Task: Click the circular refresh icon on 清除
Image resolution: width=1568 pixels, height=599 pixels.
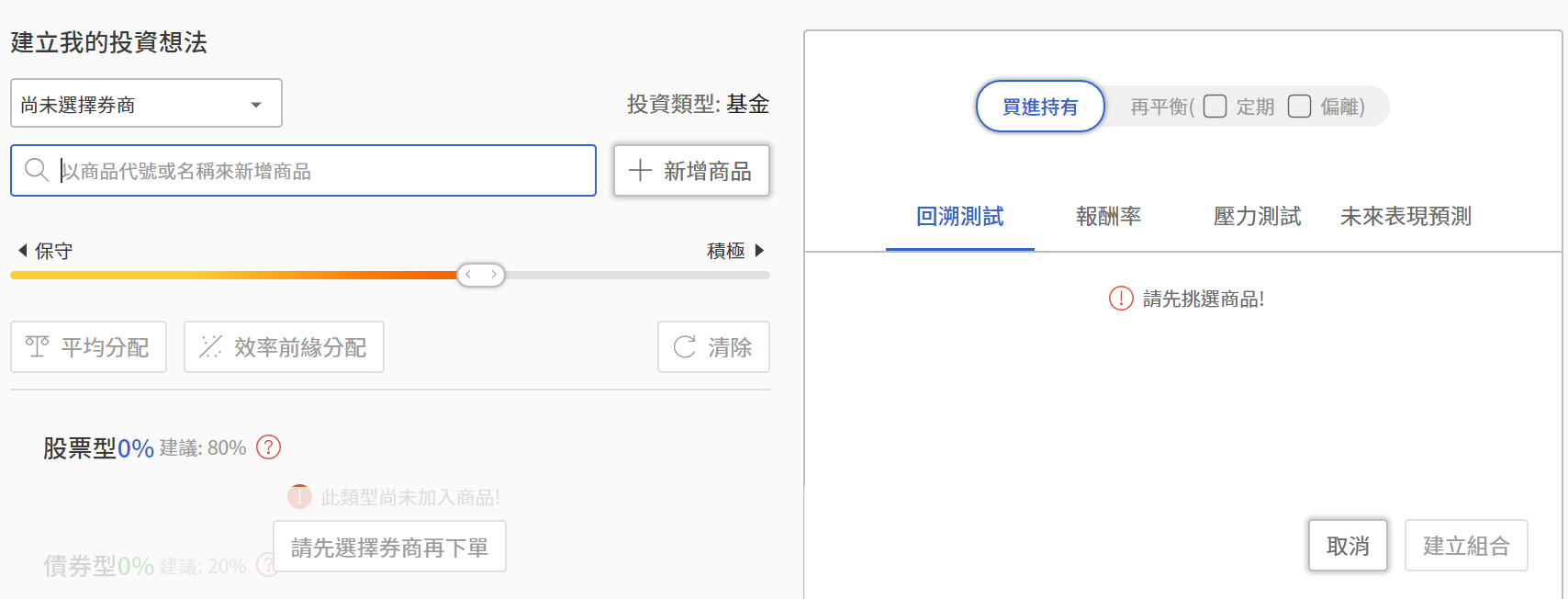Action: tap(685, 346)
